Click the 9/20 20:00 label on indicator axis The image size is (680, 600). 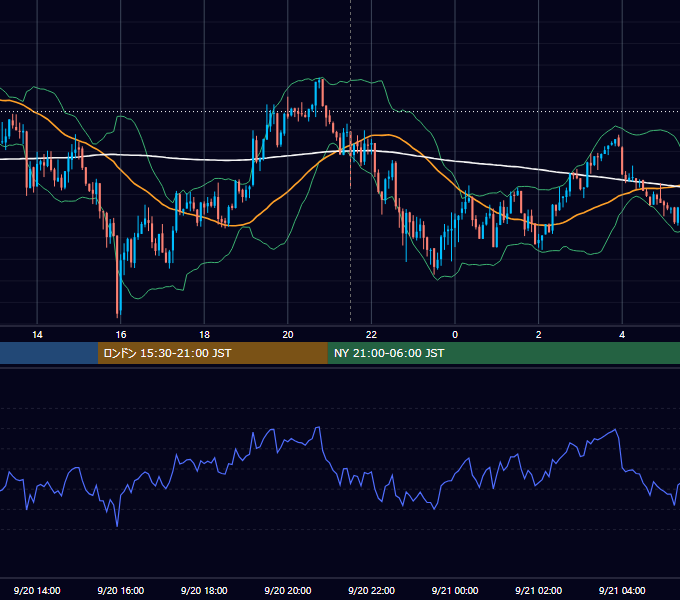(288, 590)
